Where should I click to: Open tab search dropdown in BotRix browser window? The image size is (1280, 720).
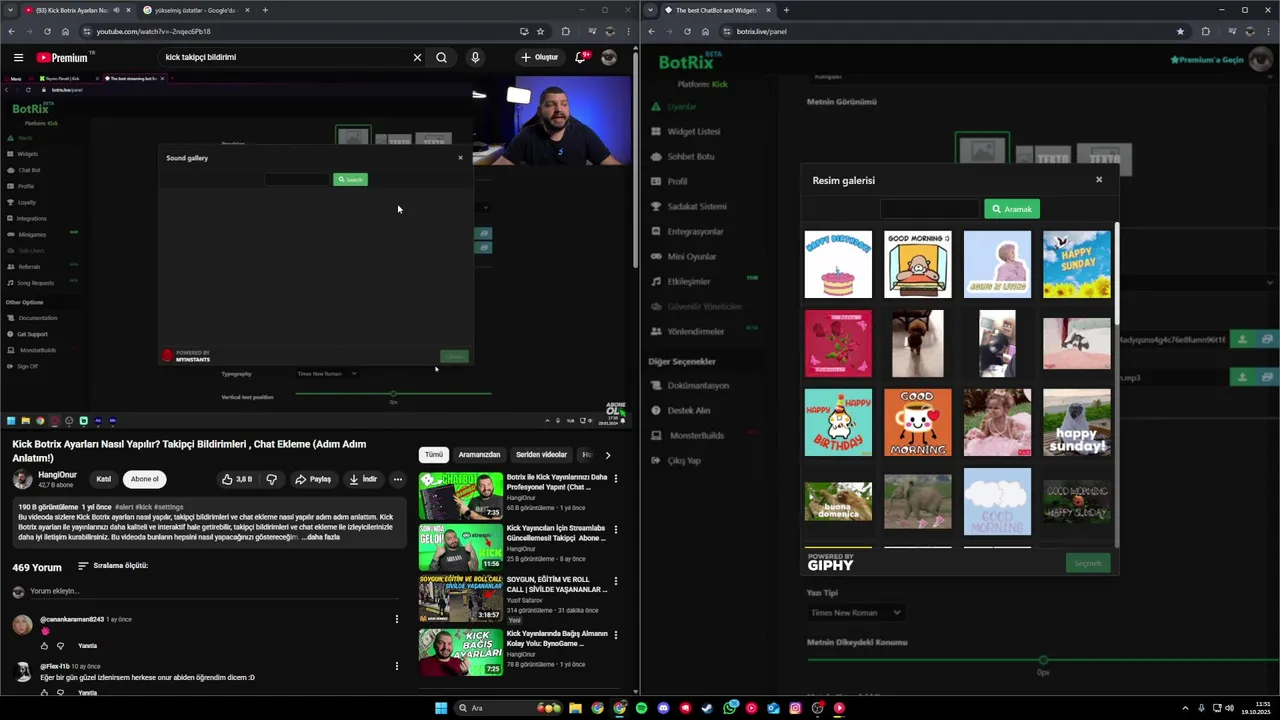[x=651, y=10]
